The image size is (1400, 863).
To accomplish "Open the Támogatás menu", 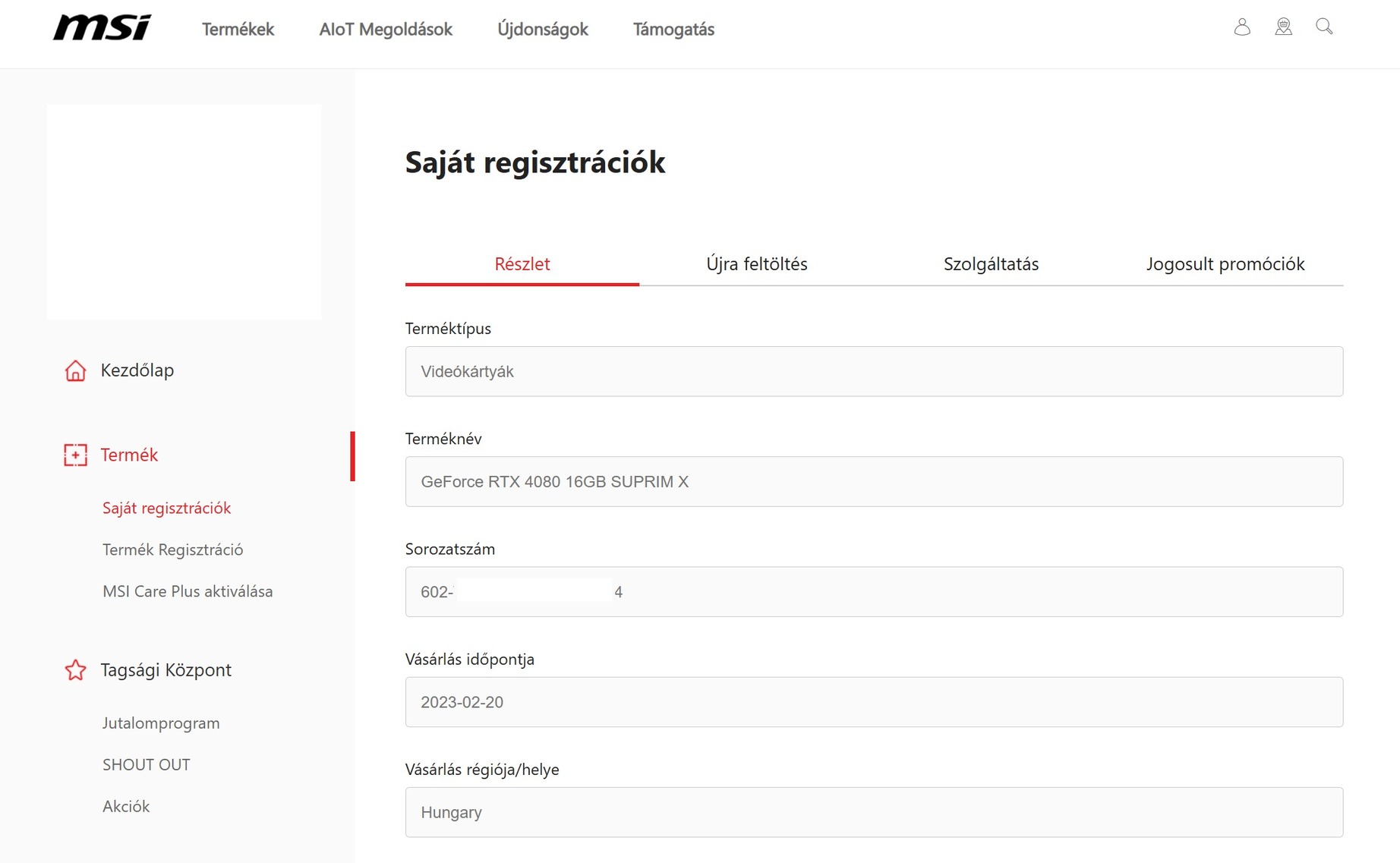I will coord(673,30).
